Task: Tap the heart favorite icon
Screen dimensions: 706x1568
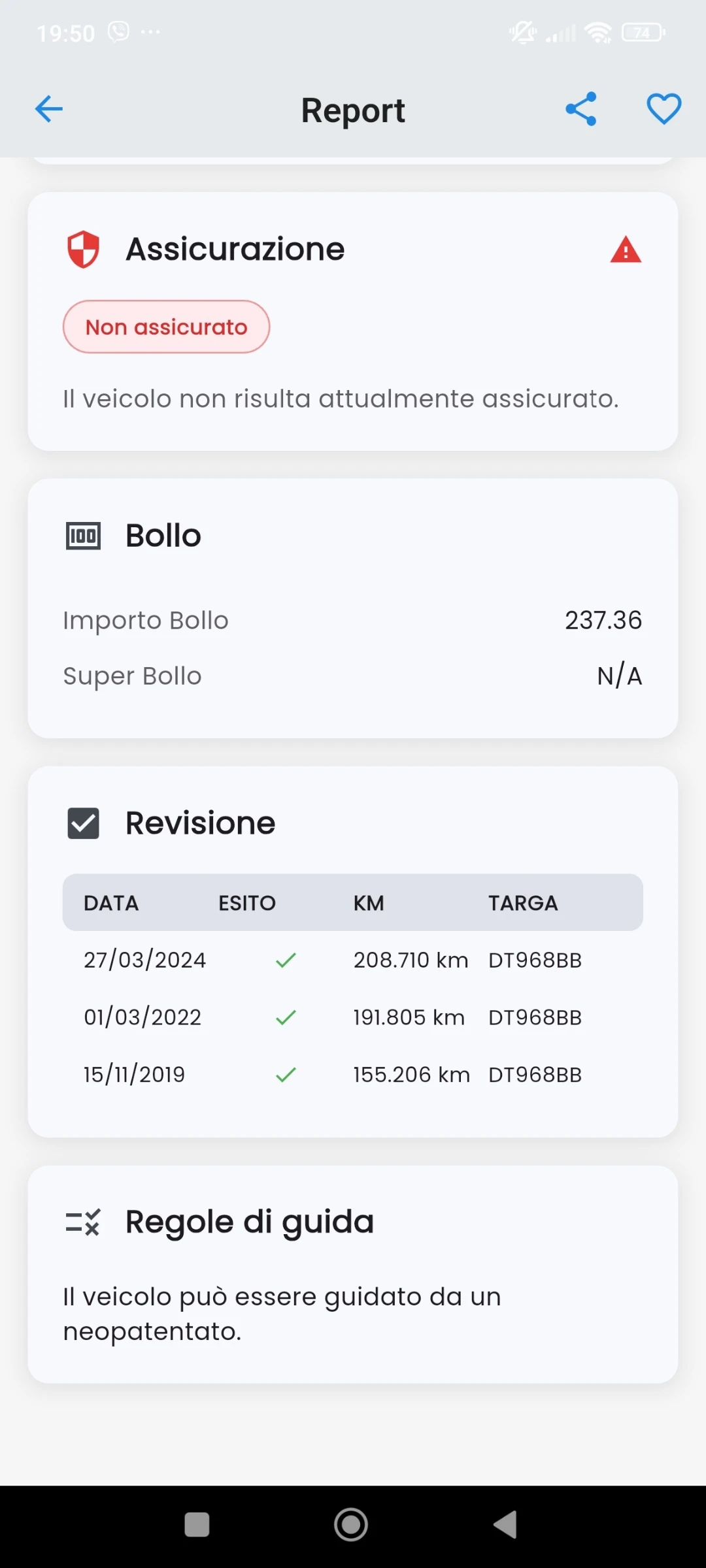Action: click(x=664, y=109)
